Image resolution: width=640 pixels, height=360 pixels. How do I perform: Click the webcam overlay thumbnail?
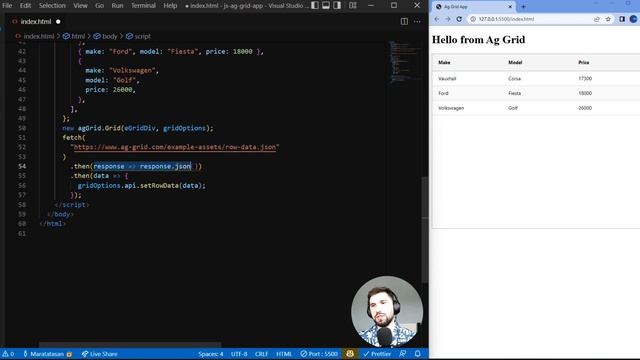click(387, 311)
